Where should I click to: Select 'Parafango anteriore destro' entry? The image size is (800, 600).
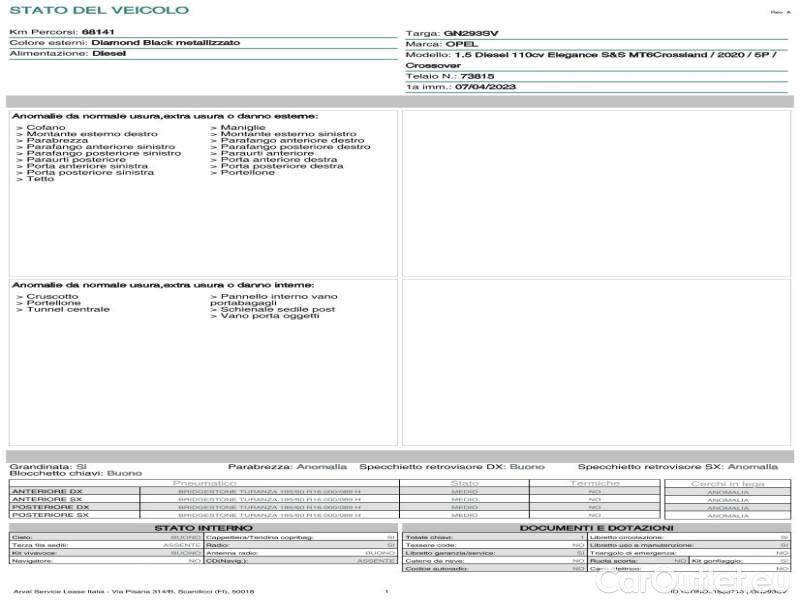292,140
